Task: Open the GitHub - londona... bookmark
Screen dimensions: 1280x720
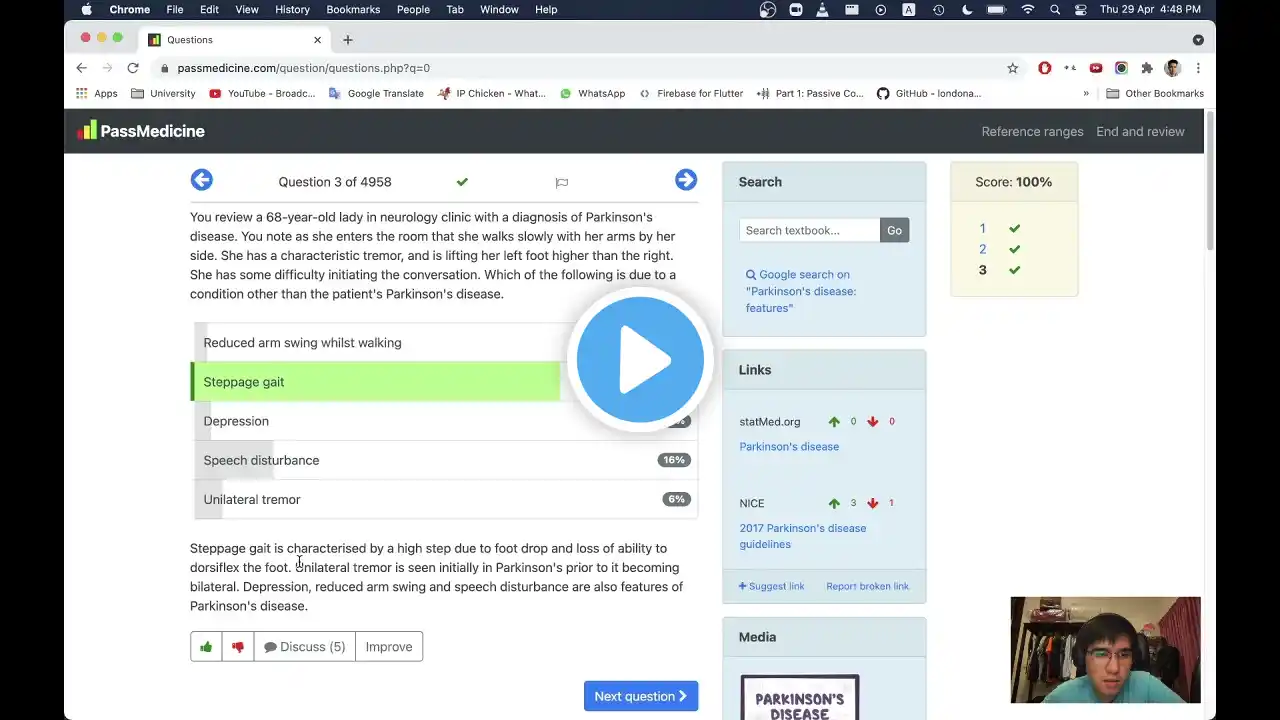Action: (929, 94)
